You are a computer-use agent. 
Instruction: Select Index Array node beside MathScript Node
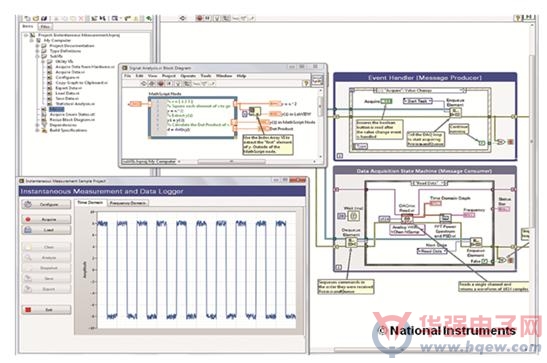[x=256, y=112]
